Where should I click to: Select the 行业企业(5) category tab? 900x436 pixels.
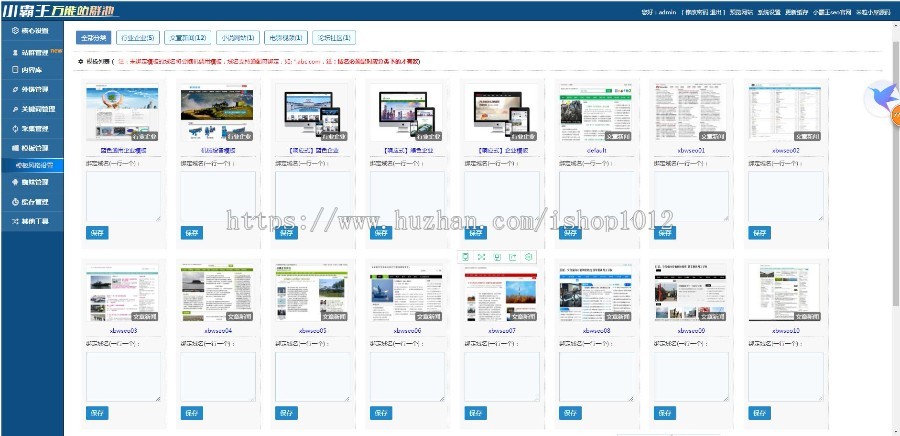tap(137, 38)
